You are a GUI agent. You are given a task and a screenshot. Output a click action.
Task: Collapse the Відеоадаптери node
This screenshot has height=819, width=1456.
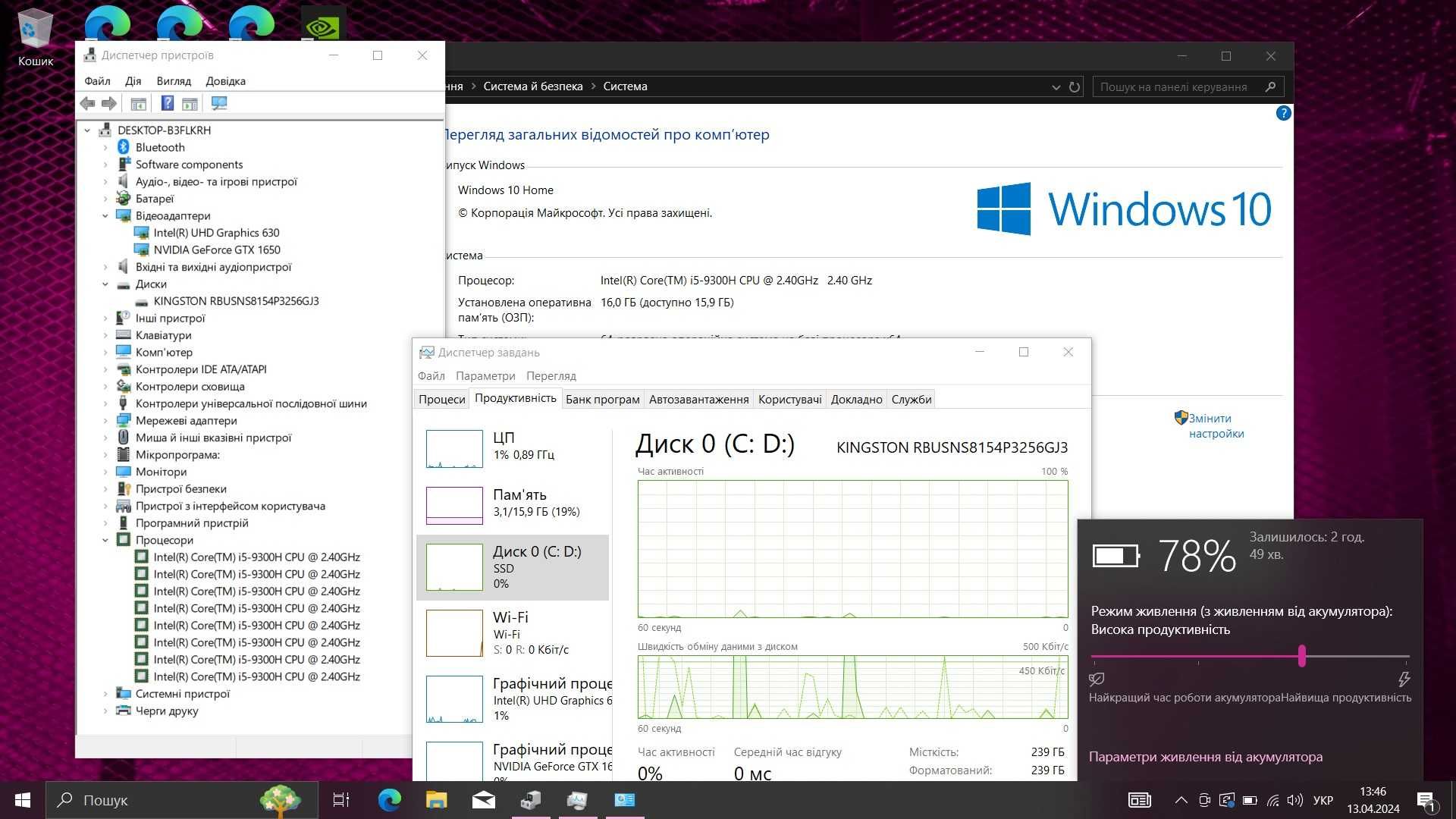pyautogui.click(x=105, y=216)
